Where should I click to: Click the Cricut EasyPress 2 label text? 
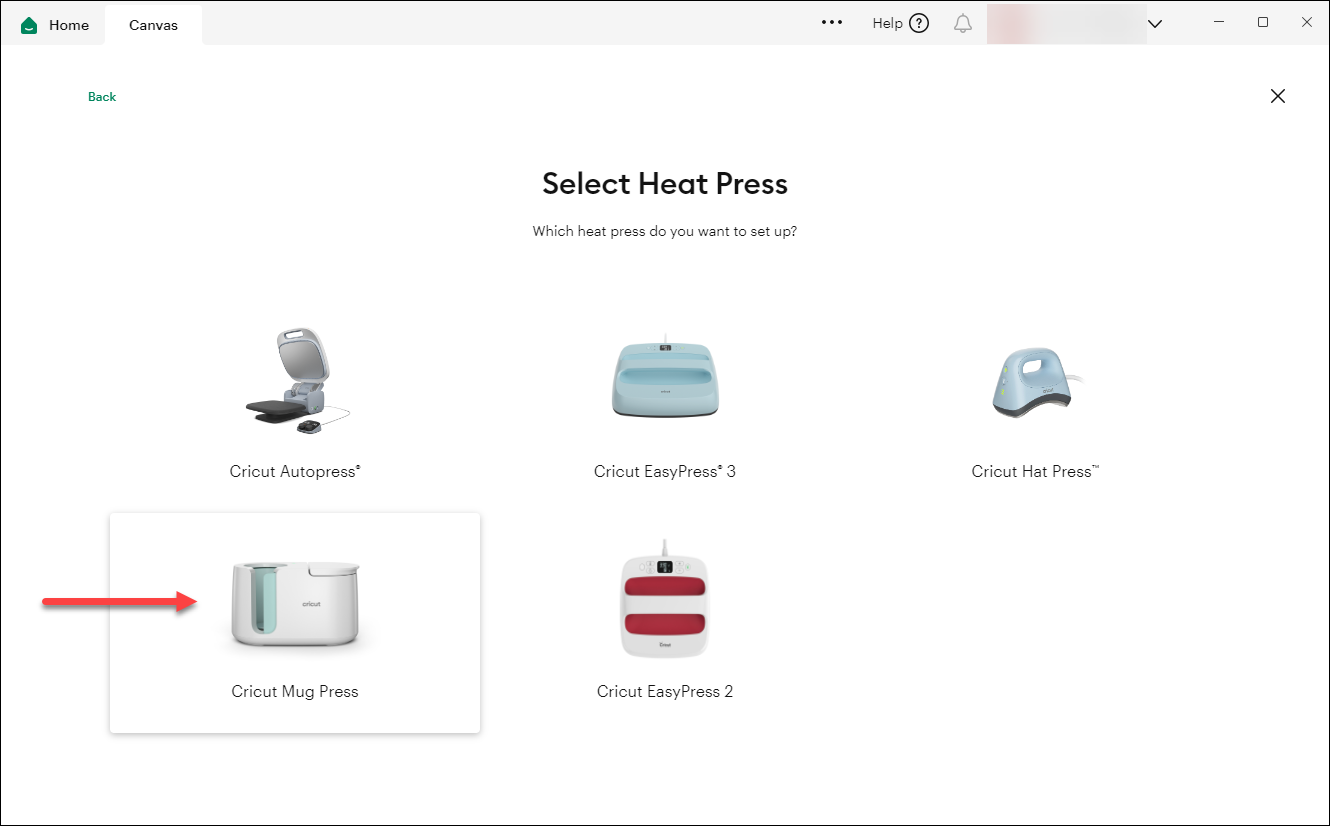point(664,691)
